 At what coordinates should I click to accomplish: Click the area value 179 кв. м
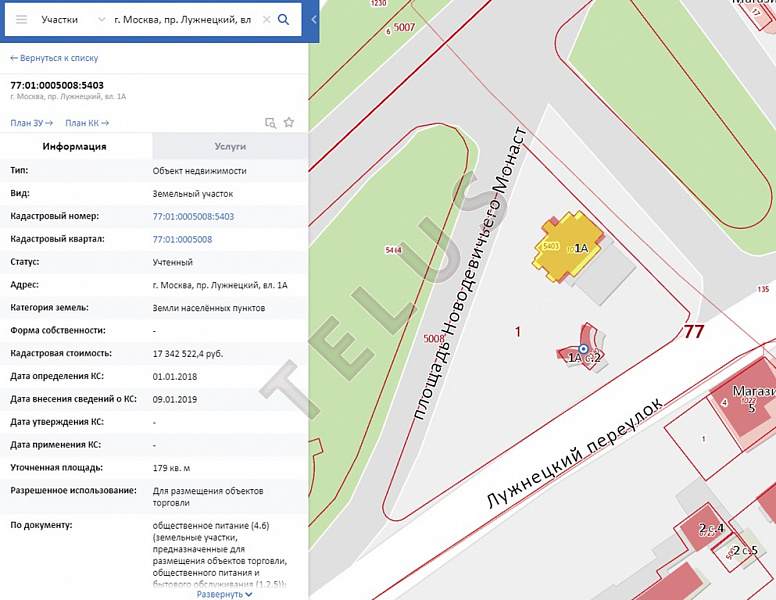pos(171,468)
